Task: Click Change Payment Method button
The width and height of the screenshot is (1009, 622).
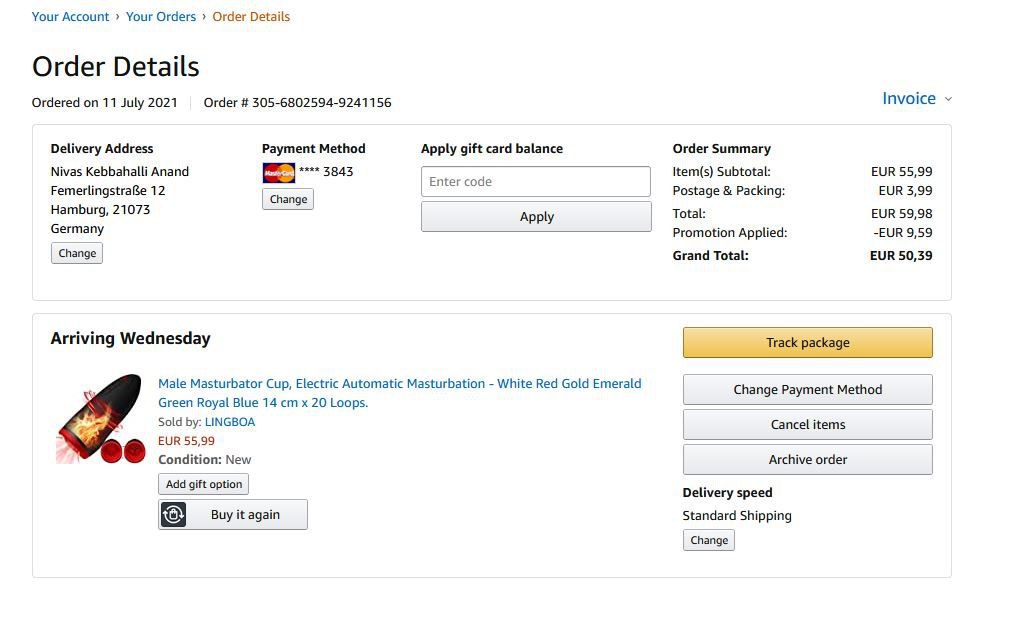Action: pos(807,390)
